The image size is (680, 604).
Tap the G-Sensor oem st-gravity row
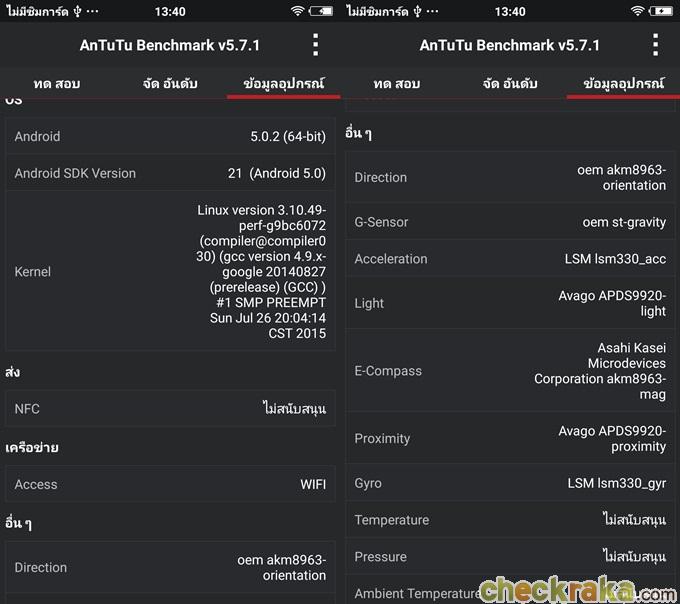point(510,222)
